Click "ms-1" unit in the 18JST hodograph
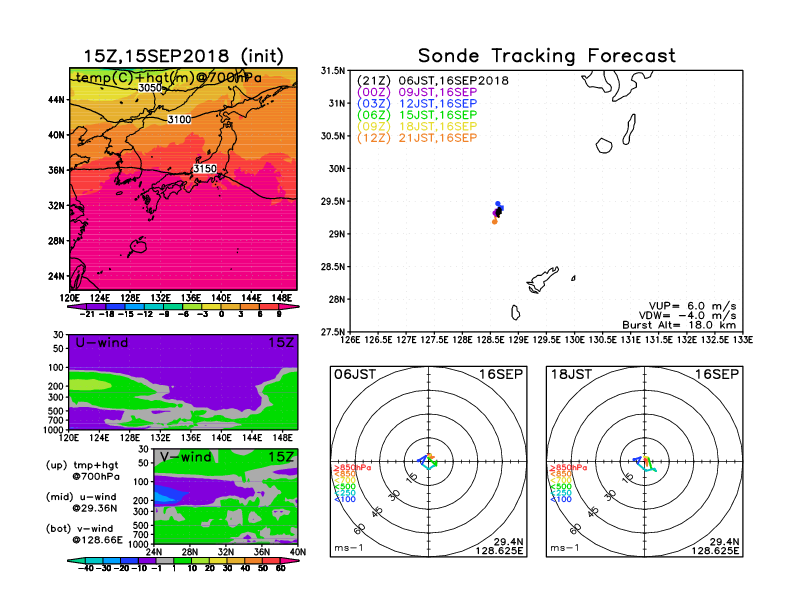 pyautogui.click(x=565, y=548)
